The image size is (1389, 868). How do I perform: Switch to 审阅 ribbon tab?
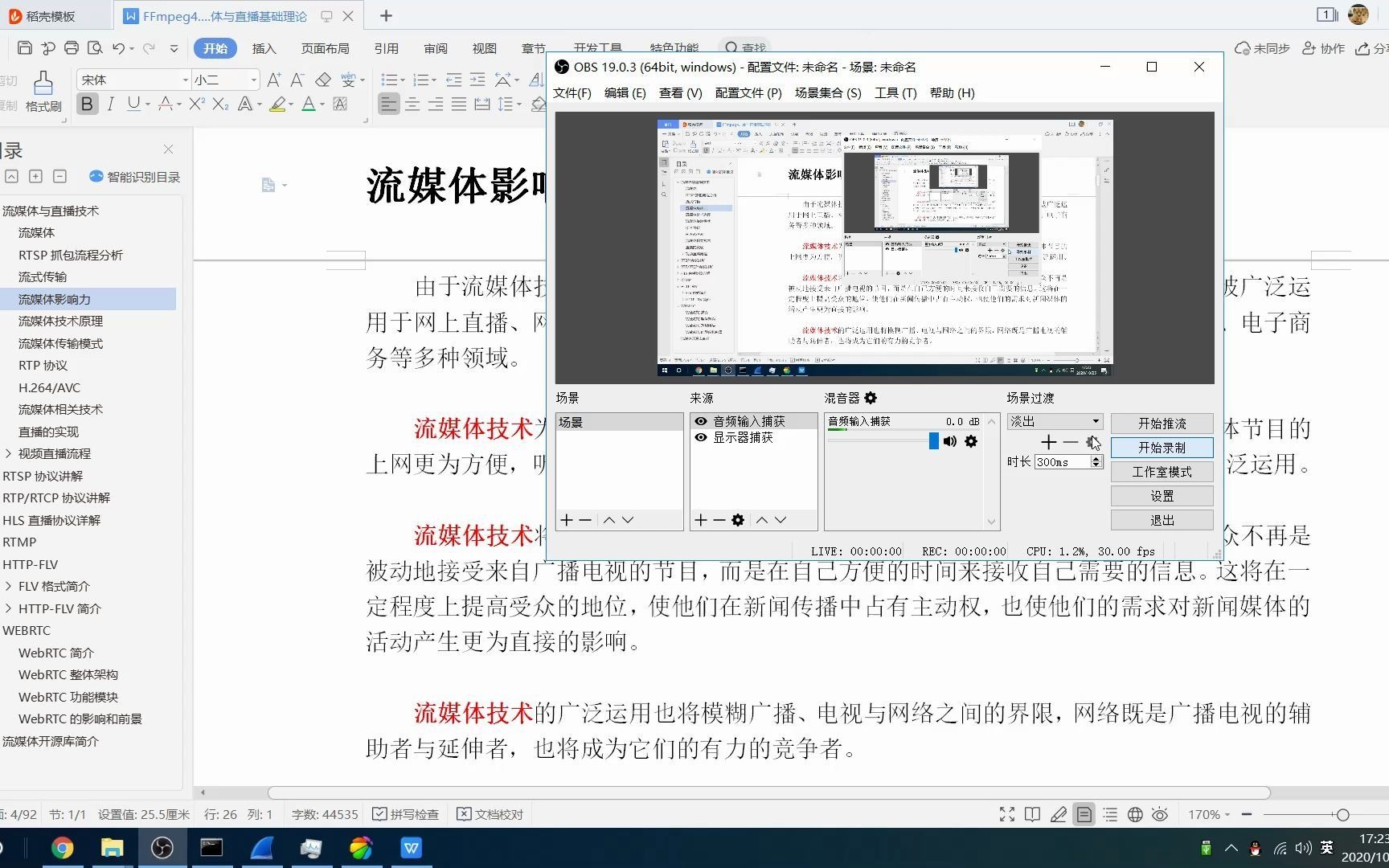tap(436, 48)
